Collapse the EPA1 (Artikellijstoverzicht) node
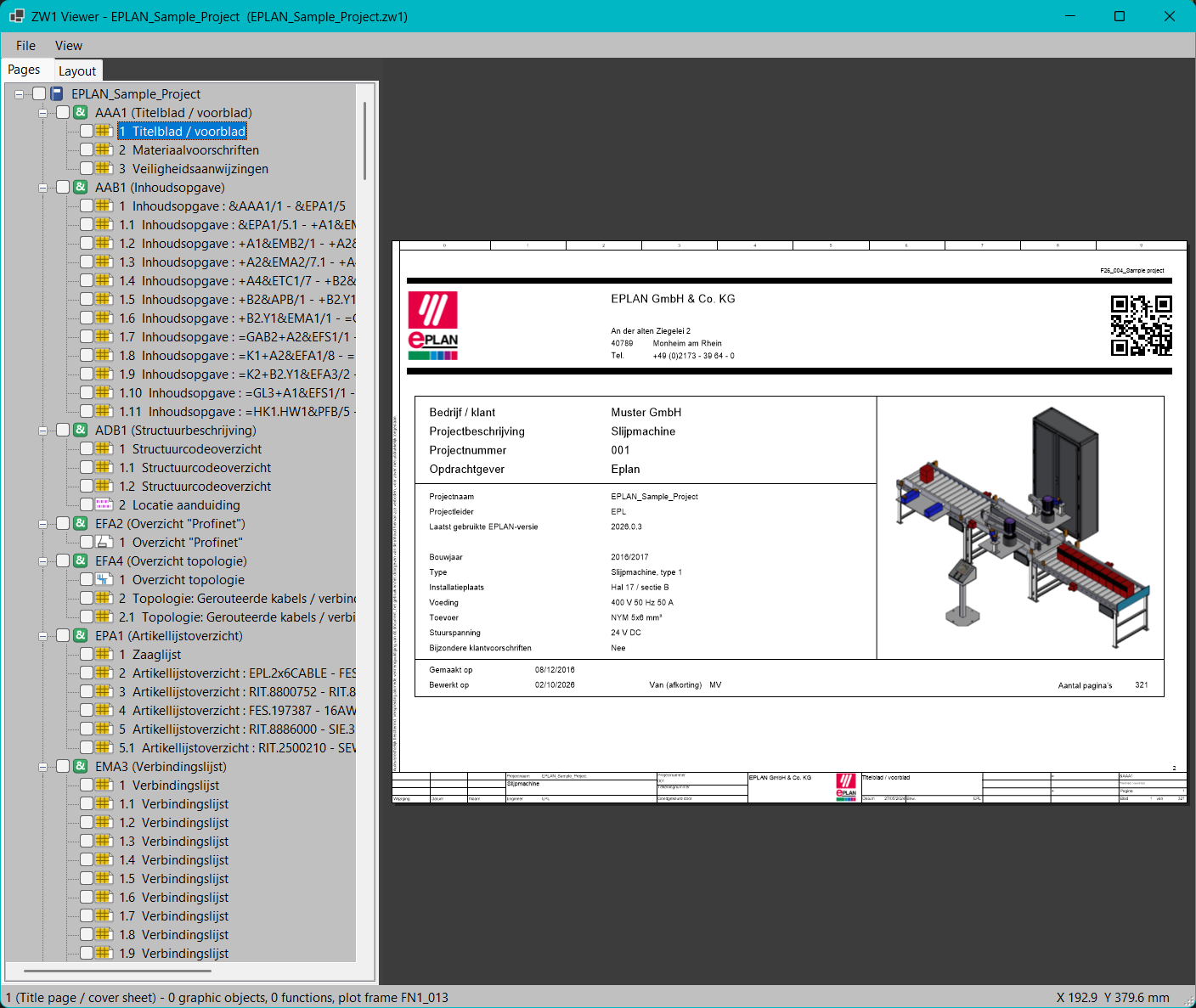The image size is (1196, 1008). click(42, 636)
